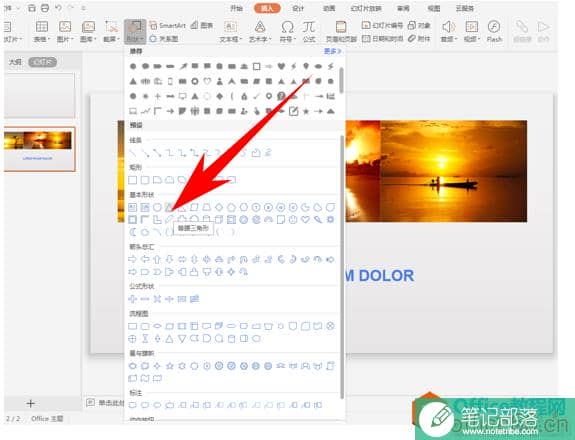Image resolution: width=575 pixels, height=440 pixels.
Task: Select slide 2 thumbnail with sunset images
Action: pyautogui.click(x=39, y=149)
